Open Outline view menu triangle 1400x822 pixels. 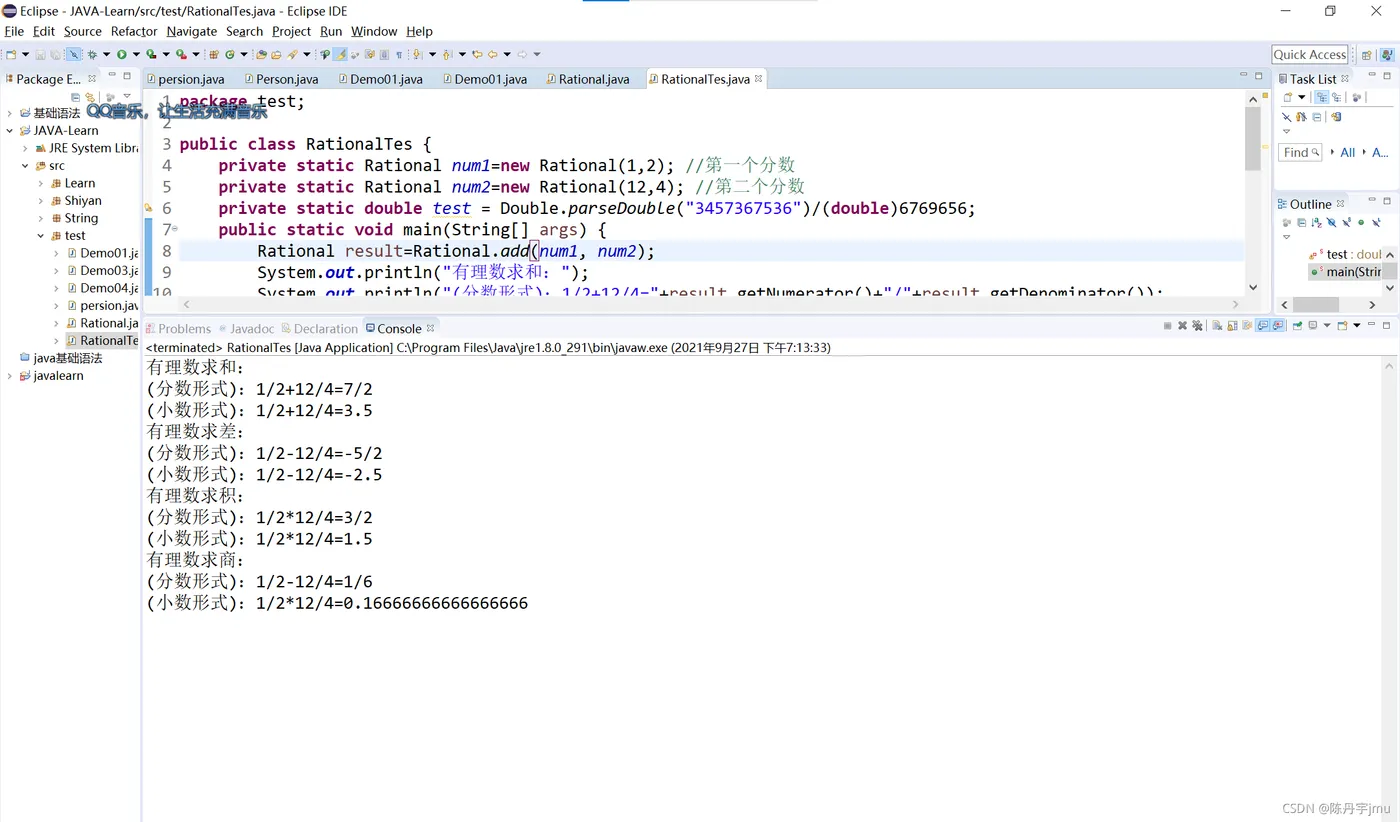(x=1286, y=237)
